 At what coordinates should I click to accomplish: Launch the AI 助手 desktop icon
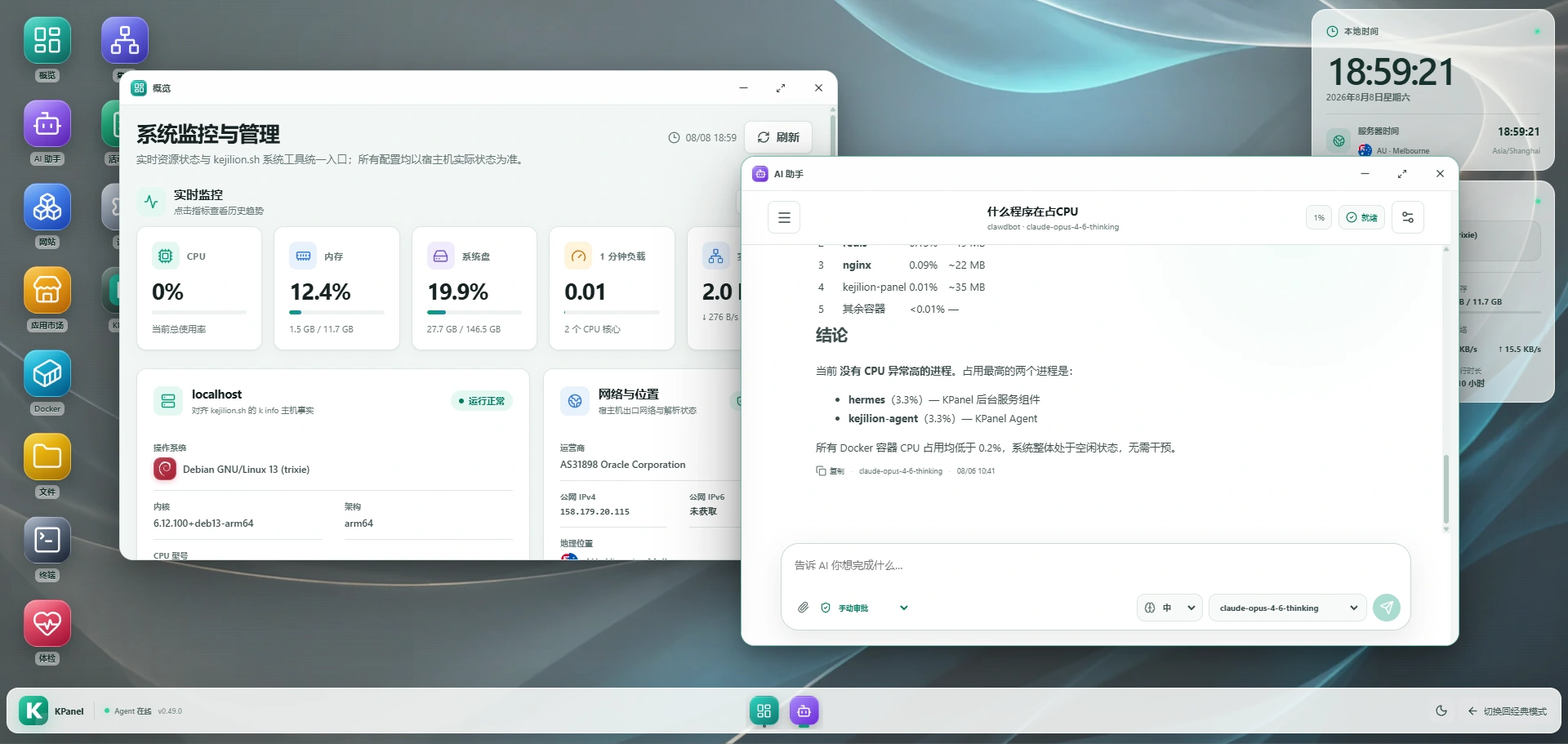click(47, 124)
